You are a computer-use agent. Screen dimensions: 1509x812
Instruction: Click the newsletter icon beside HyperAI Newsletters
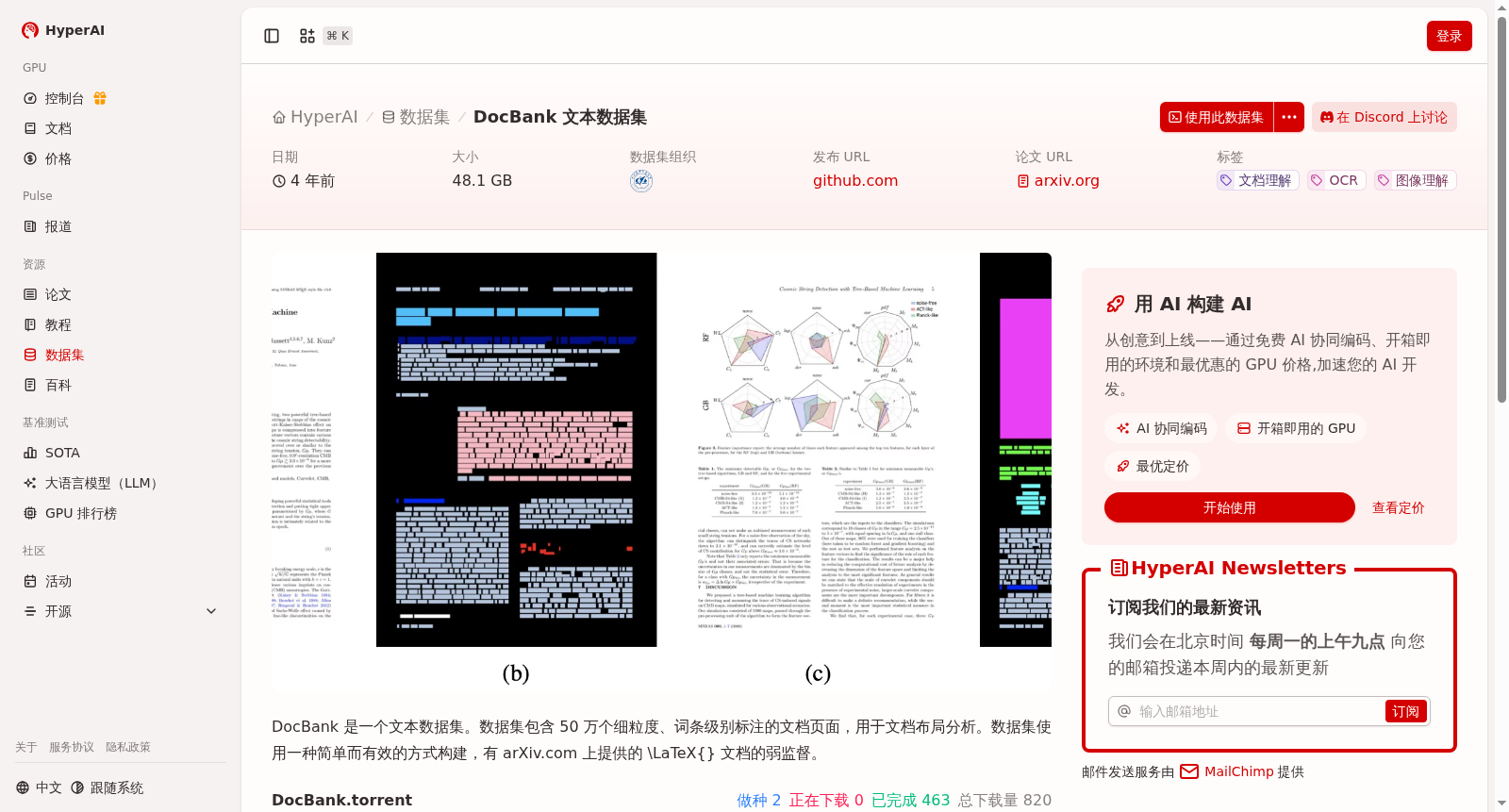click(x=1119, y=568)
